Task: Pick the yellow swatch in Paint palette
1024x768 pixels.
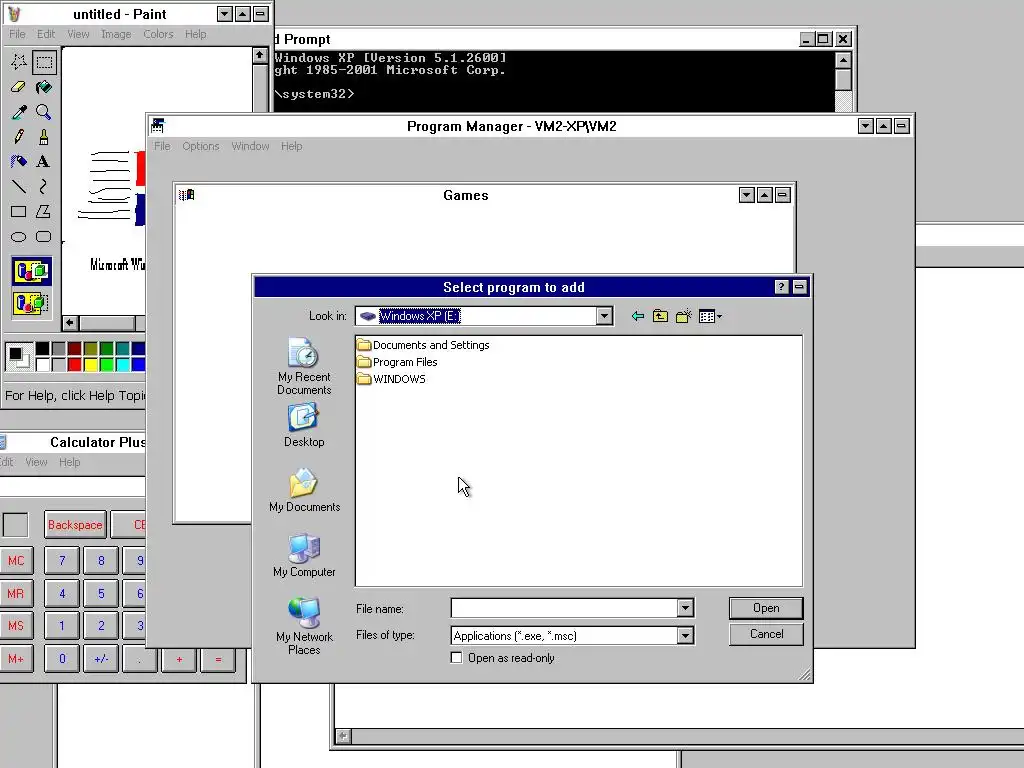Action: tap(91, 364)
